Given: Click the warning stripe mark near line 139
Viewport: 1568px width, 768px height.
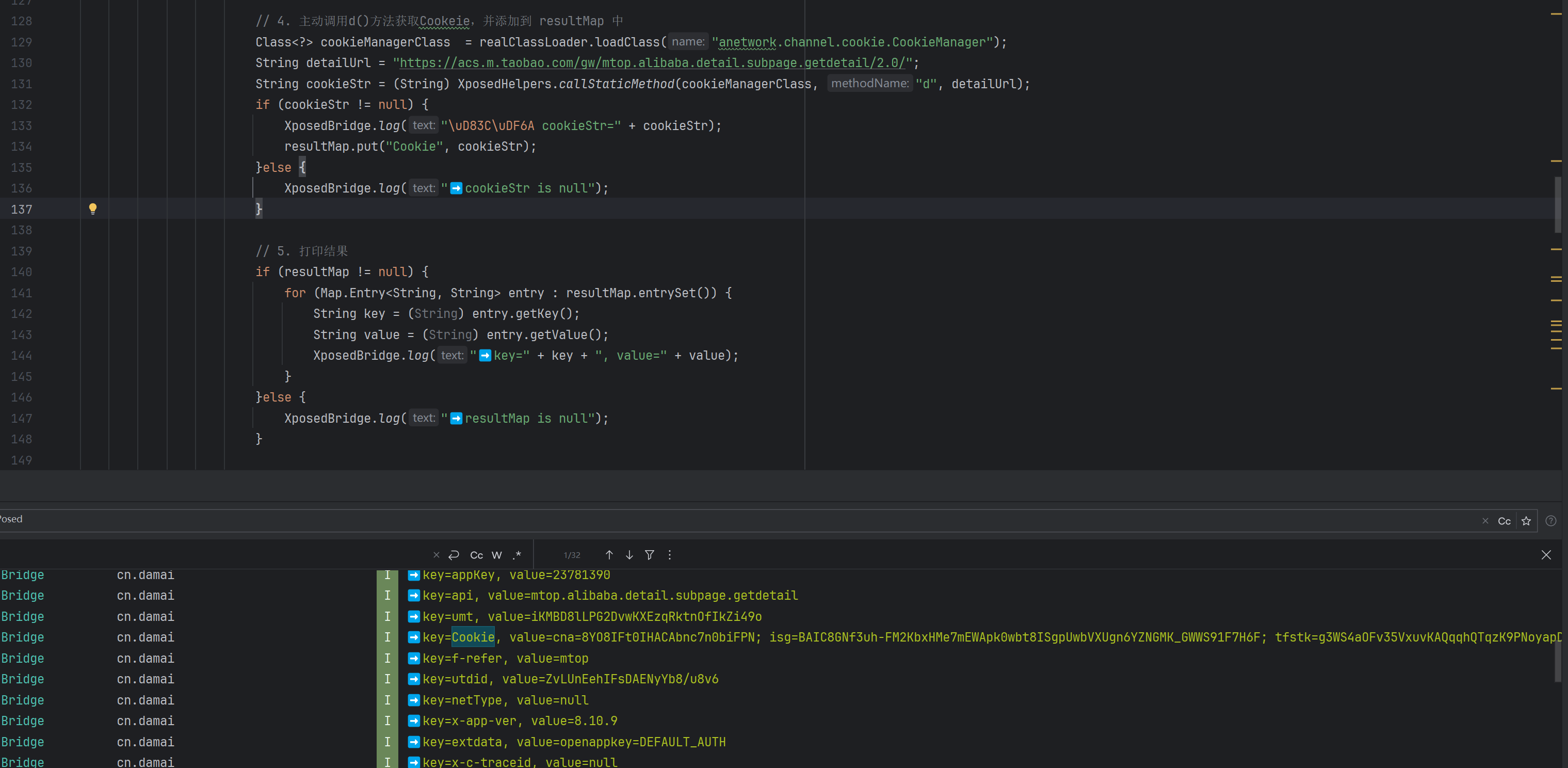Looking at the screenshot, I should coord(1557,249).
